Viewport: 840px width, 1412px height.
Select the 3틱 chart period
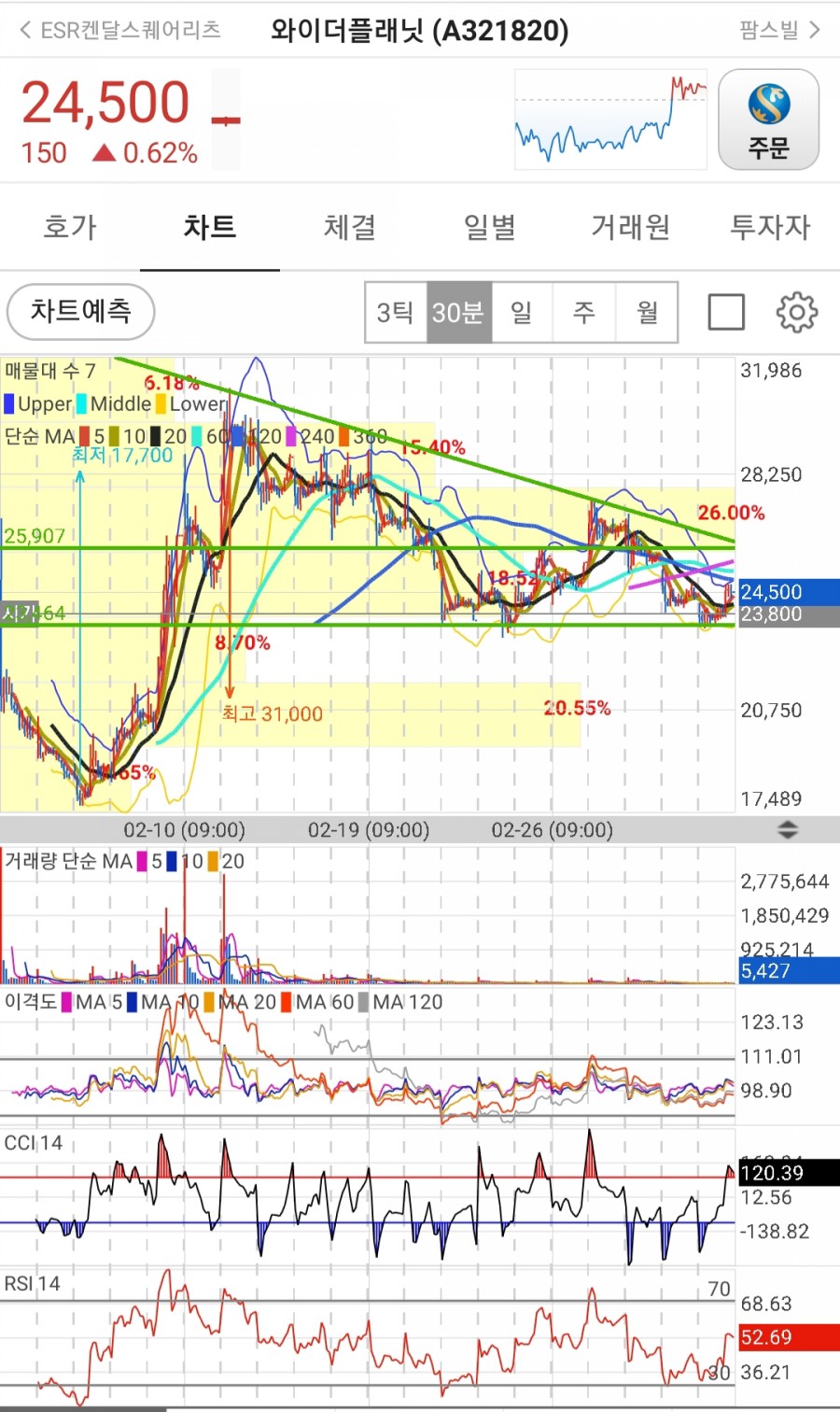point(396,312)
